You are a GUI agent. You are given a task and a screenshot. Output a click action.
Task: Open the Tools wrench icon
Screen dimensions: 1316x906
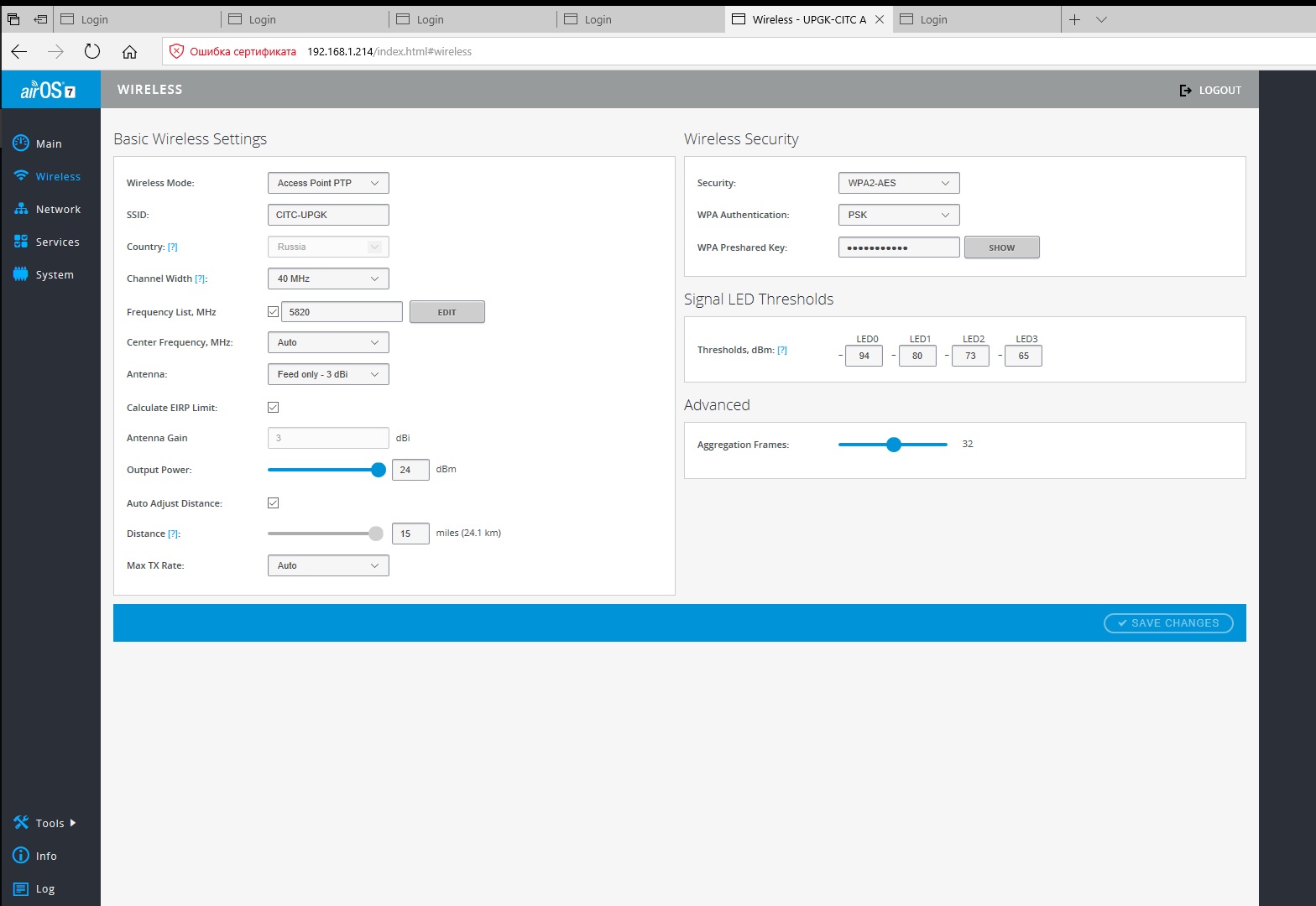point(21,823)
